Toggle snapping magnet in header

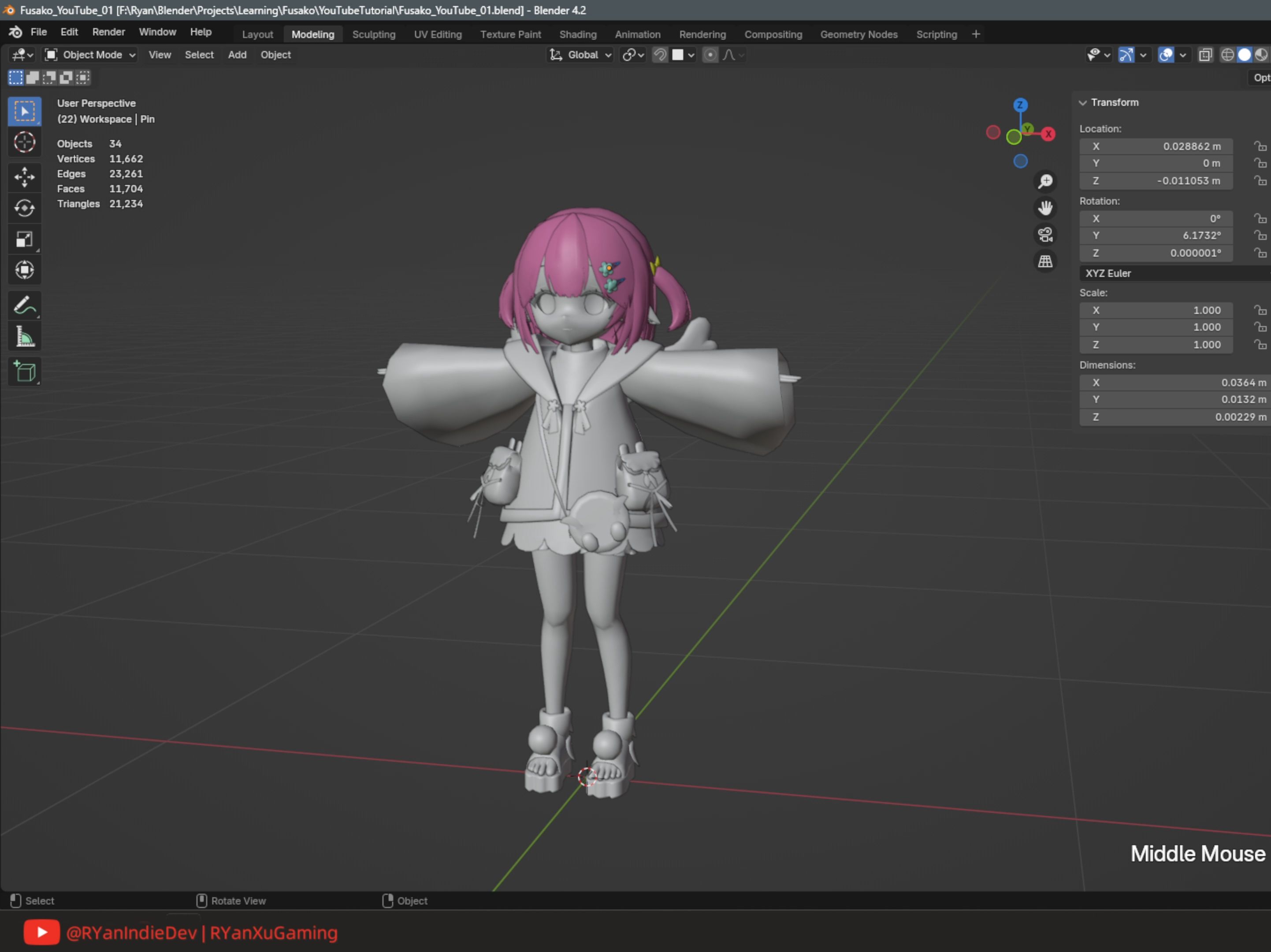click(660, 55)
